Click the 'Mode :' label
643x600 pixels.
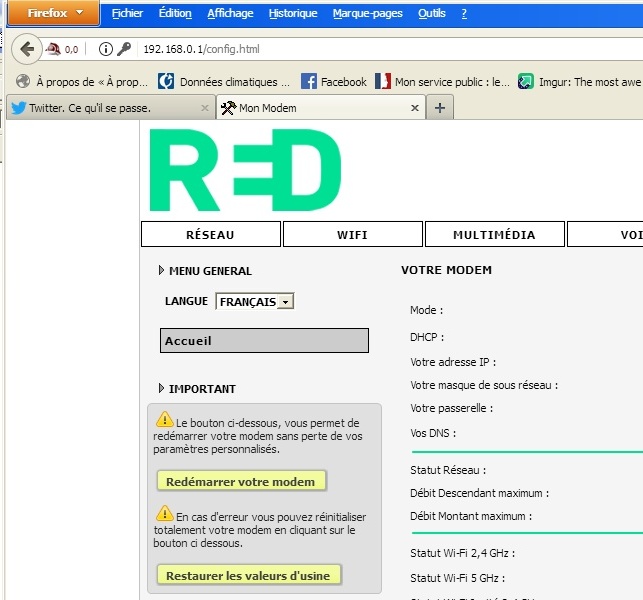[x=426, y=310]
